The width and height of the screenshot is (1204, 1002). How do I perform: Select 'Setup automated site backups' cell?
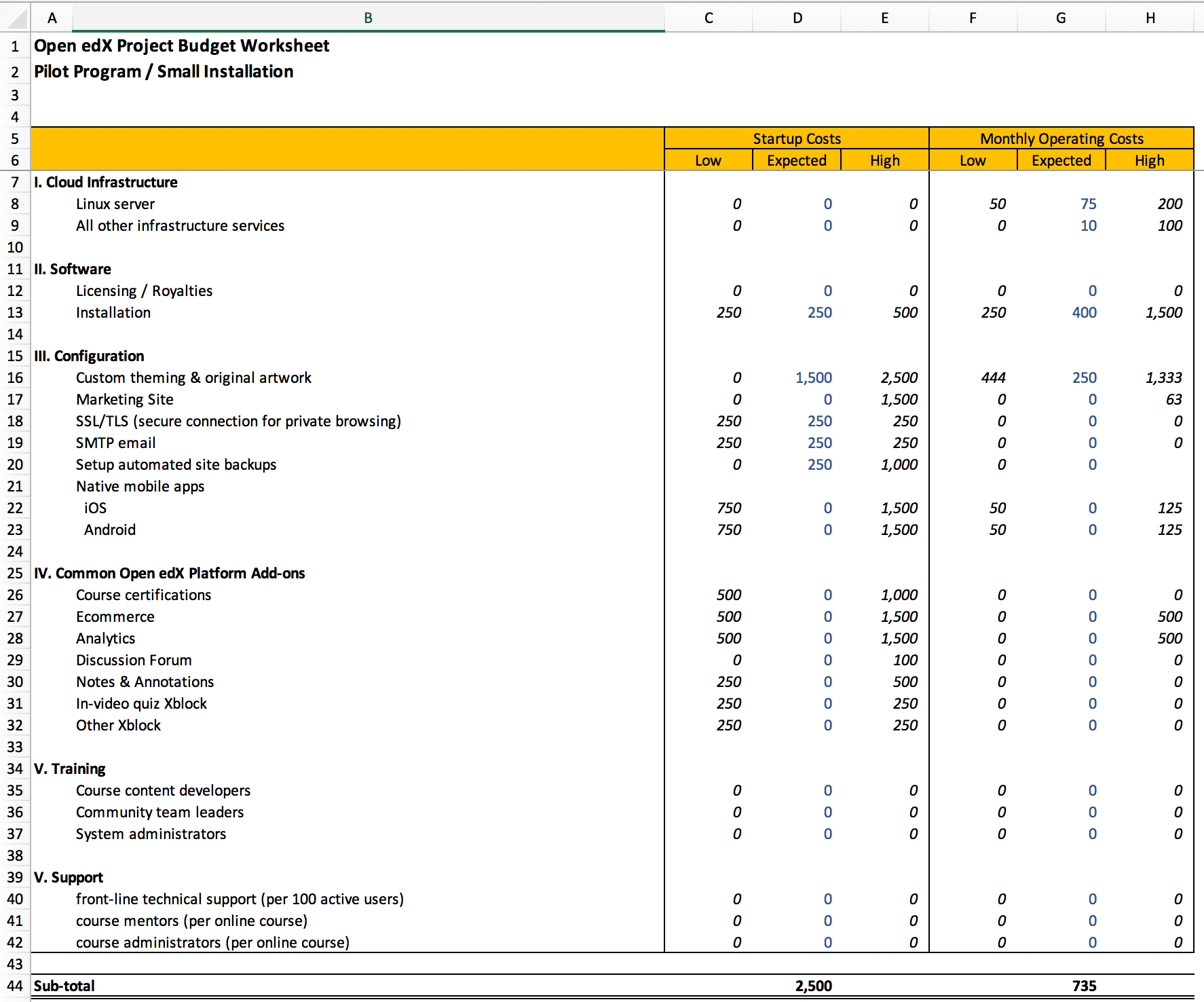pyautogui.click(x=176, y=464)
